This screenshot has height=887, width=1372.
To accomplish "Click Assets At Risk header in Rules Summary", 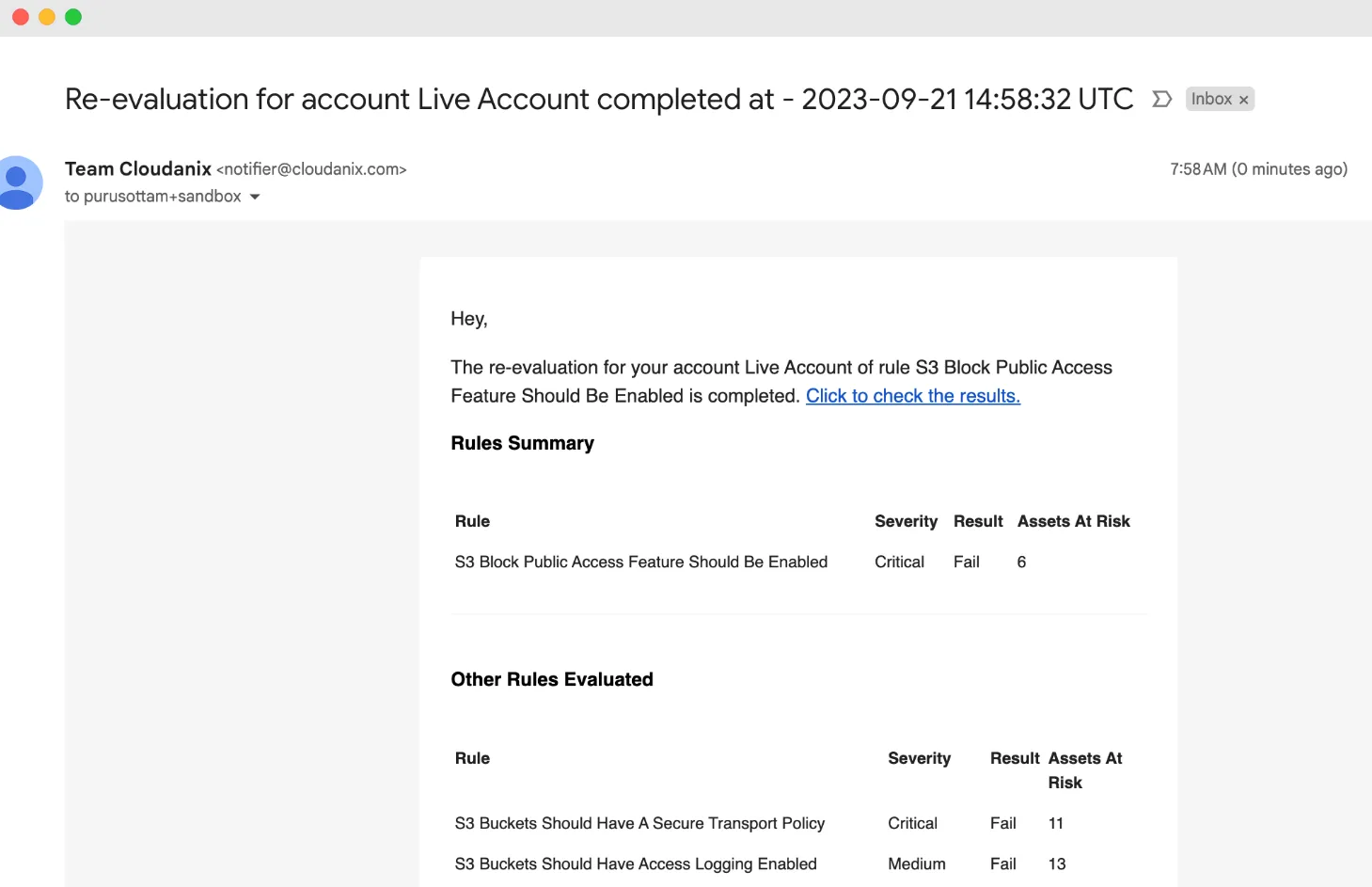I will (1073, 521).
